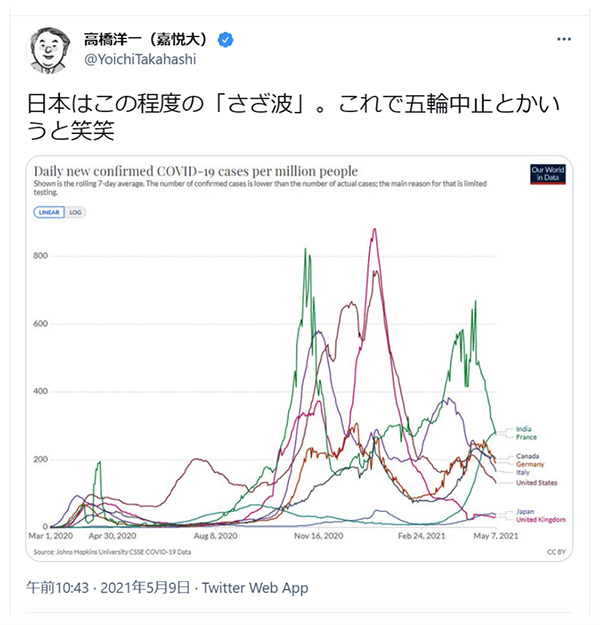This screenshot has height=625, width=600.
Task: Click the chart title about daily COVID-19 cases
Action: [x=194, y=171]
